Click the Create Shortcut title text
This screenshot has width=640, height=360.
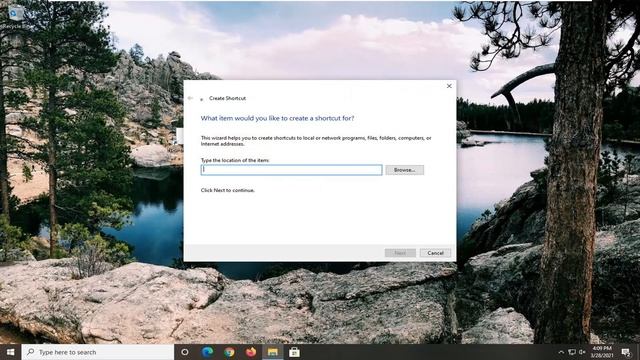tap(227, 98)
